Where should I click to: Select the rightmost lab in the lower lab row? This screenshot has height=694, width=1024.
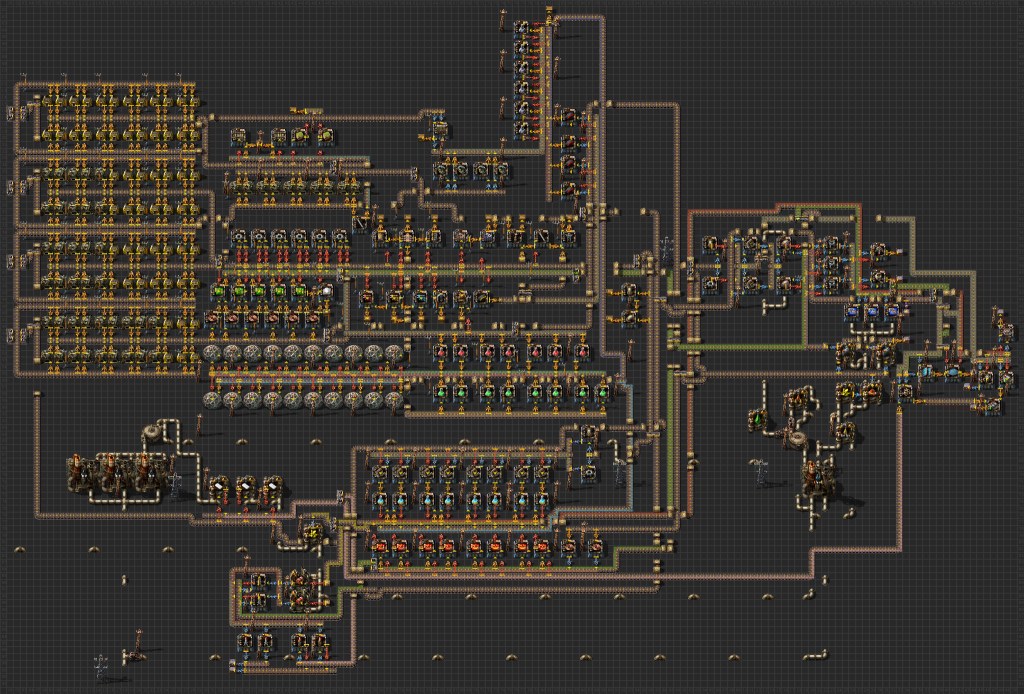click(394, 400)
